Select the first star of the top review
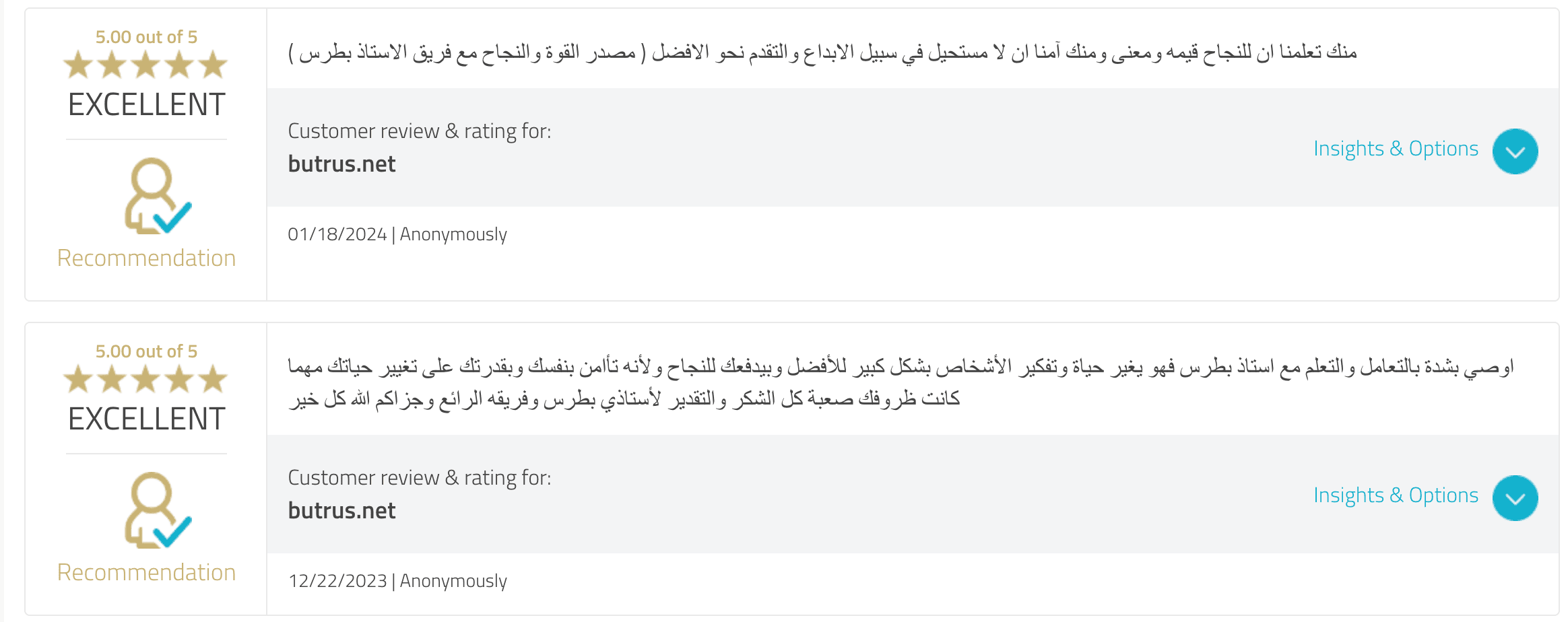The width and height of the screenshot is (1568, 622). point(78,65)
